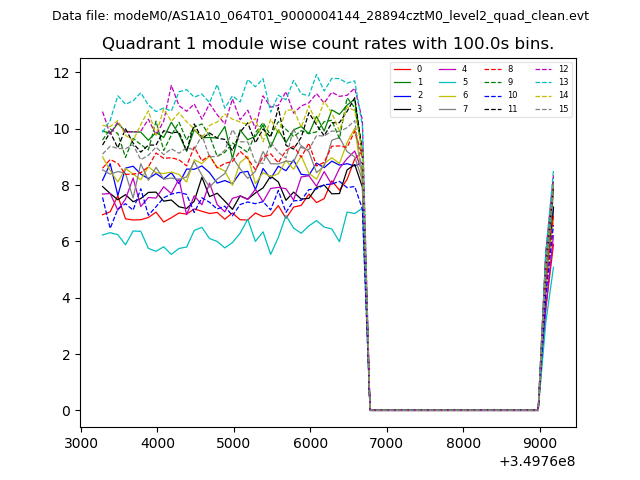Click the data file path text
The image size is (640, 480).
pos(320,16)
